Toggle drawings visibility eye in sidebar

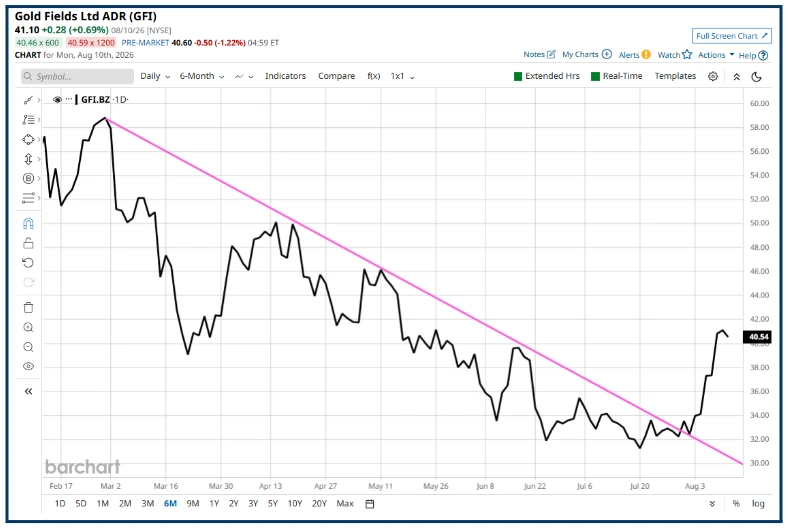click(x=28, y=366)
